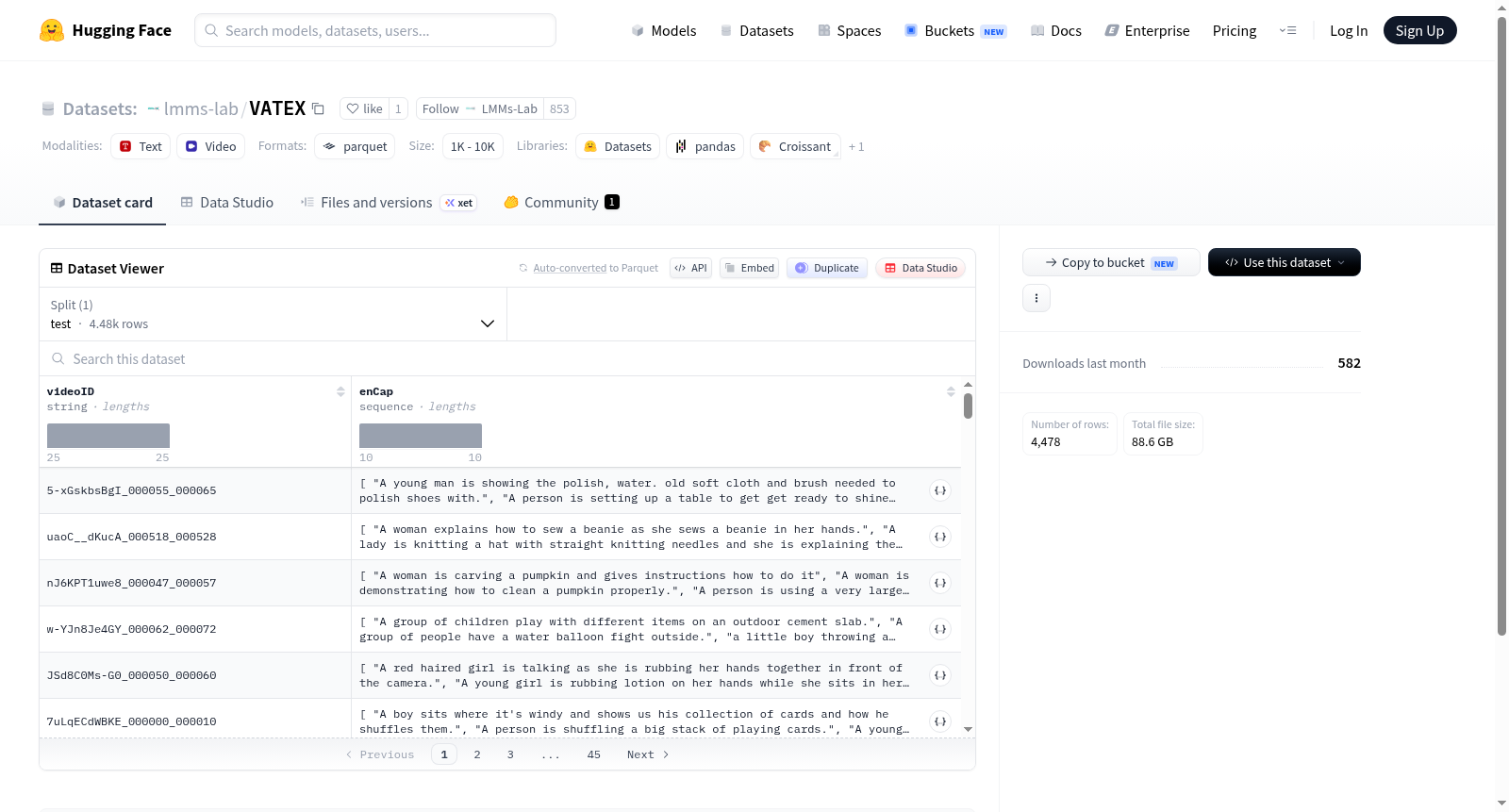This screenshot has width=1509, height=812.
Task: Filter by parquet format tag
Action: click(x=355, y=146)
